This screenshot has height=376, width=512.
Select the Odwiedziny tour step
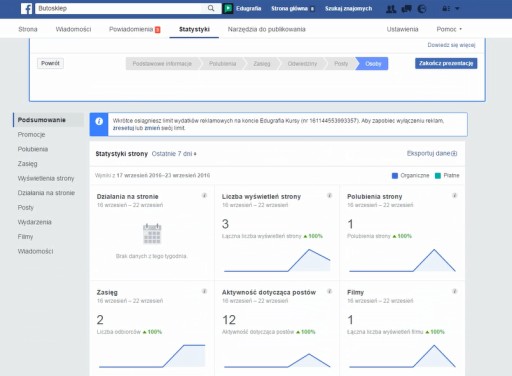pyautogui.click(x=302, y=64)
